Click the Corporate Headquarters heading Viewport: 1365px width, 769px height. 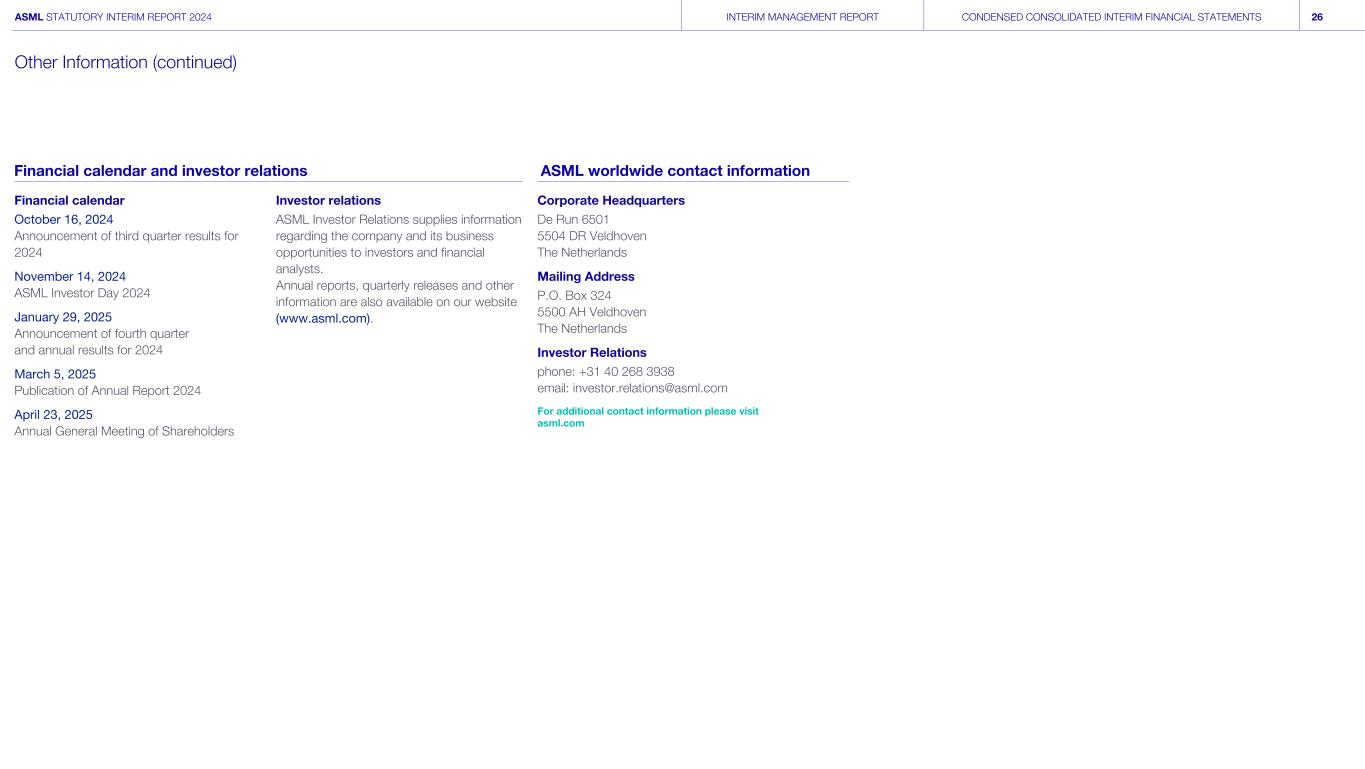coord(611,200)
